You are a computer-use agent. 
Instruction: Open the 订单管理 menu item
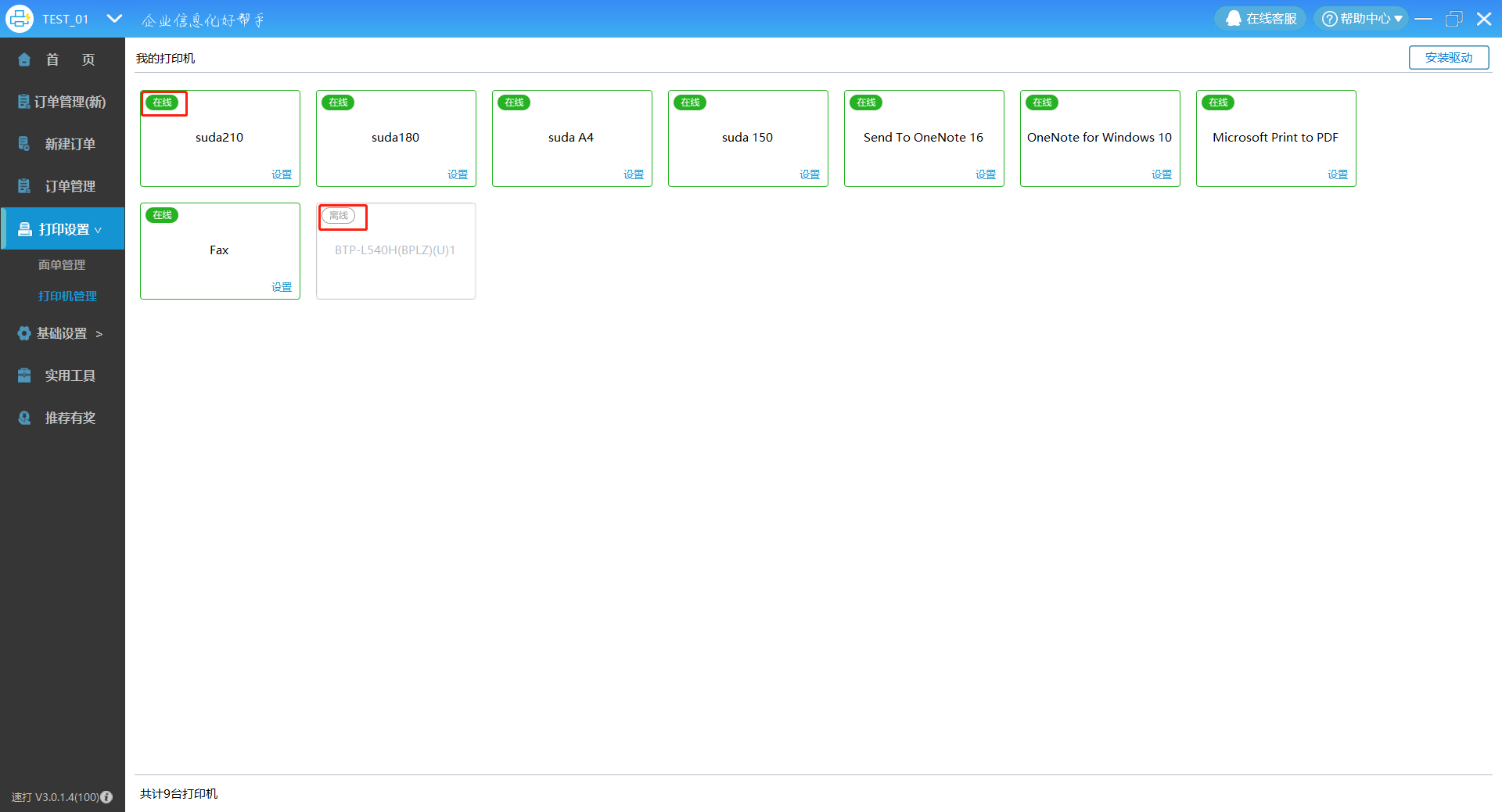(x=63, y=186)
